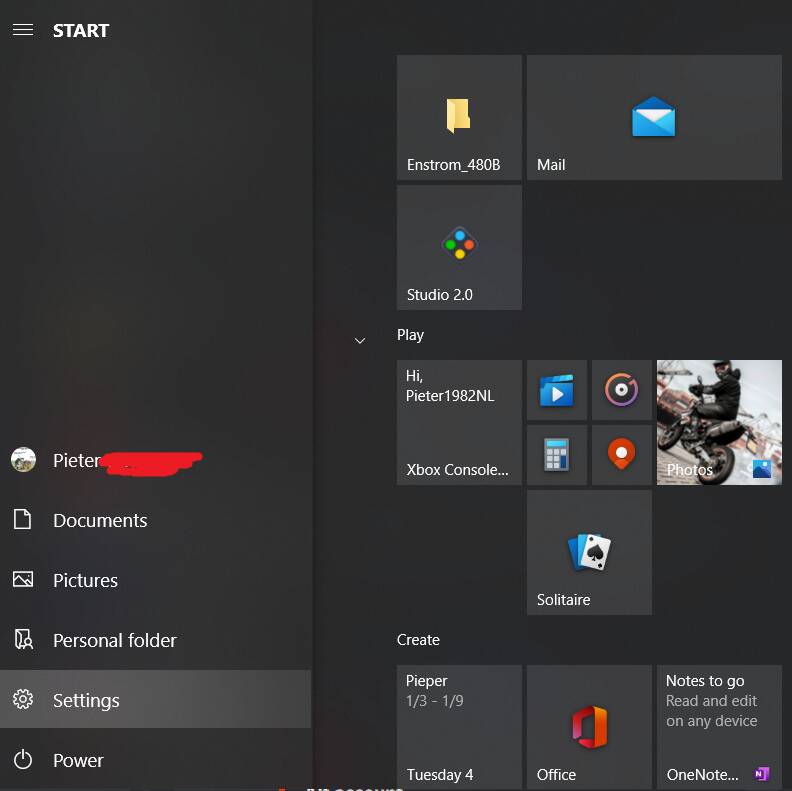Open the calendar tile showing Tuesday 4
Image resolution: width=792 pixels, height=791 pixels.
point(459,727)
